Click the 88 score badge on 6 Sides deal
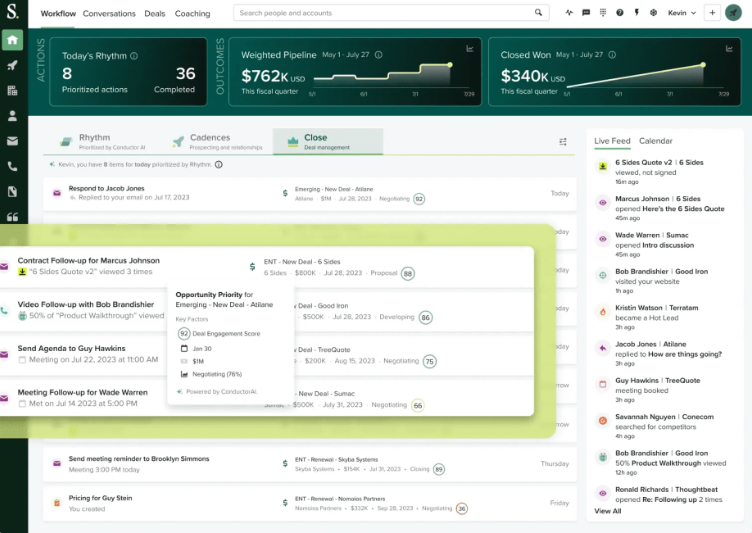The height and width of the screenshot is (533, 752). 408,273
